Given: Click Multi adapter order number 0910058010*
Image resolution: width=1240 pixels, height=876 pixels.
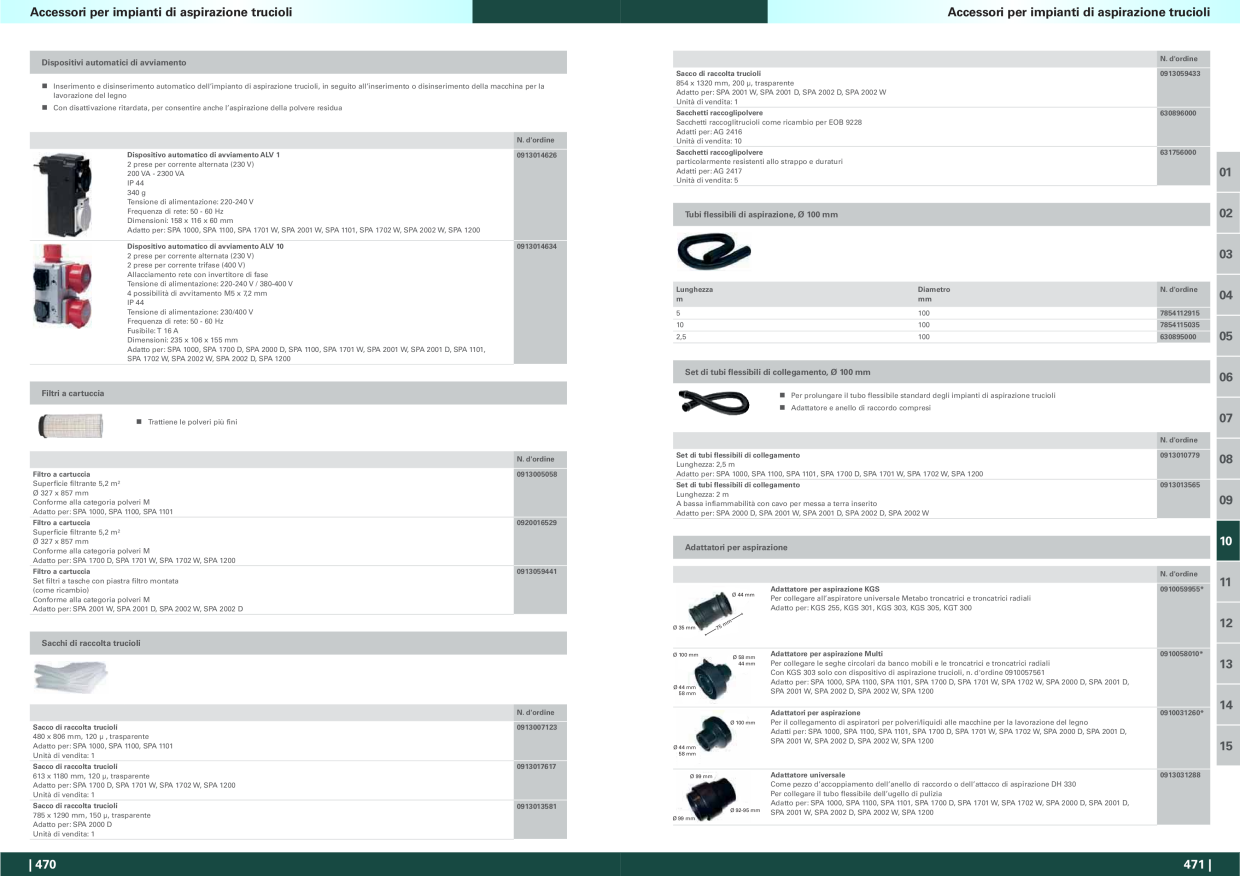Looking at the screenshot, I should 1182,653.
